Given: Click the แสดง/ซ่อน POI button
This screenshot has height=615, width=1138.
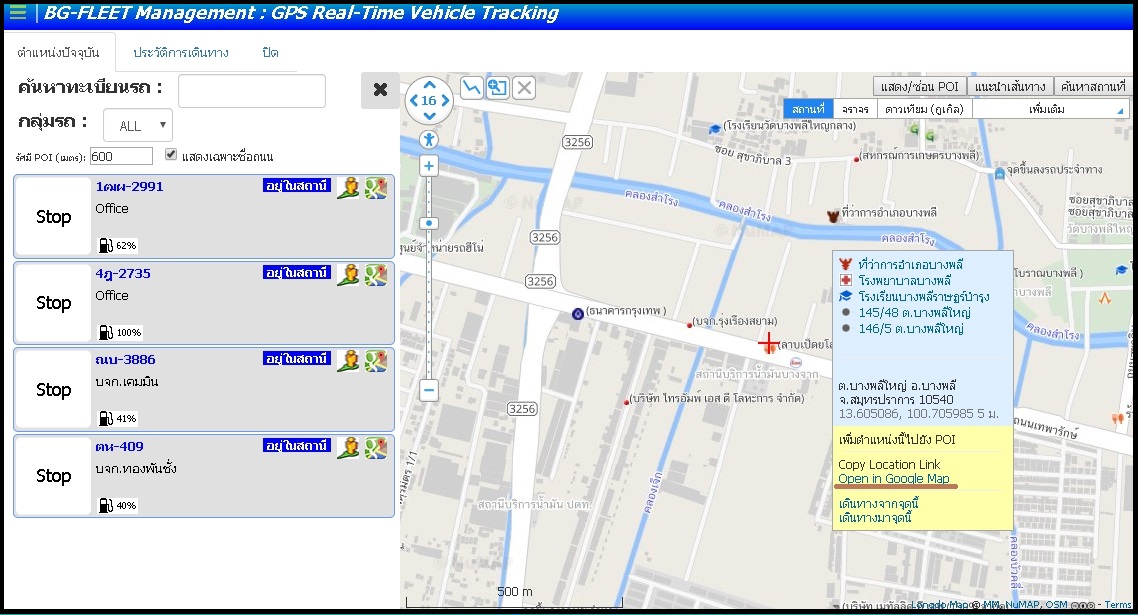Looking at the screenshot, I should pos(920,86).
